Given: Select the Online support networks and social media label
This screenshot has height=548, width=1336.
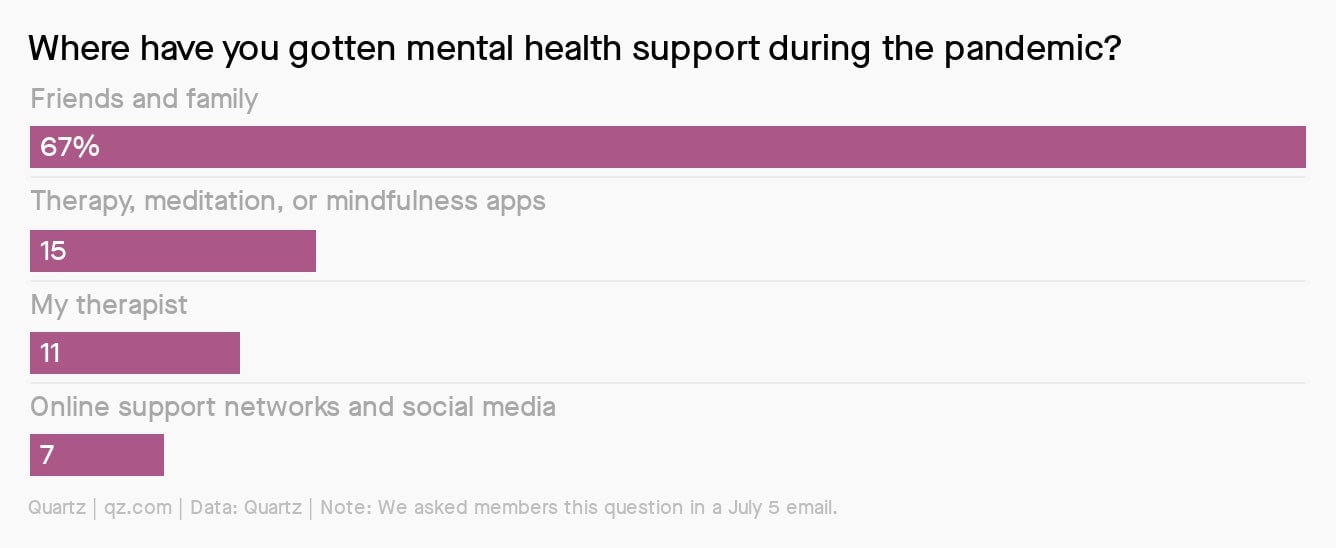Looking at the screenshot, I should coord(293,407).
